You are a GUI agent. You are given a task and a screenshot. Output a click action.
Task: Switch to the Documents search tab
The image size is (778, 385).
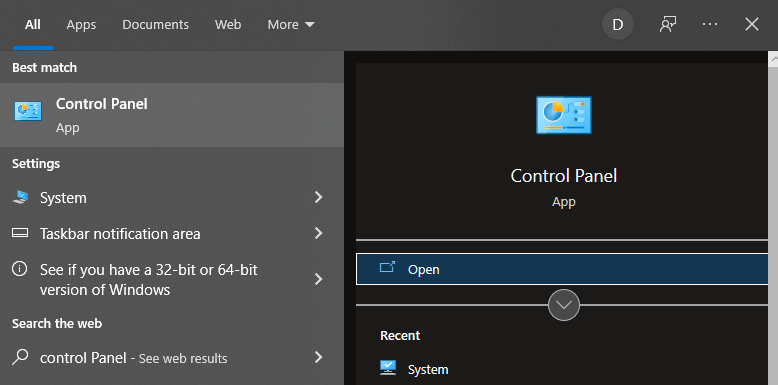pos(155,24)
